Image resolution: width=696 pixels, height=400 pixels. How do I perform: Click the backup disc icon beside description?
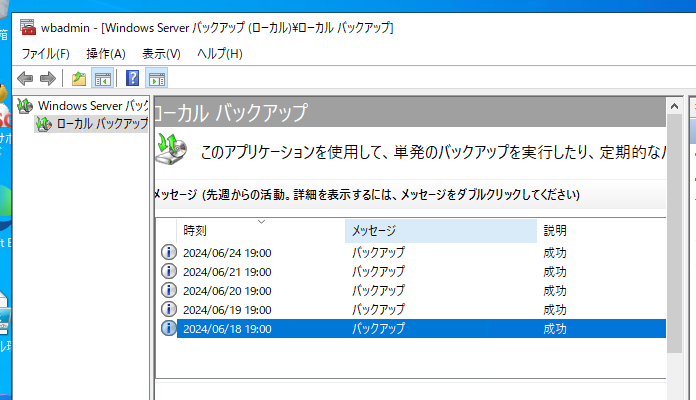coord(171,149)
